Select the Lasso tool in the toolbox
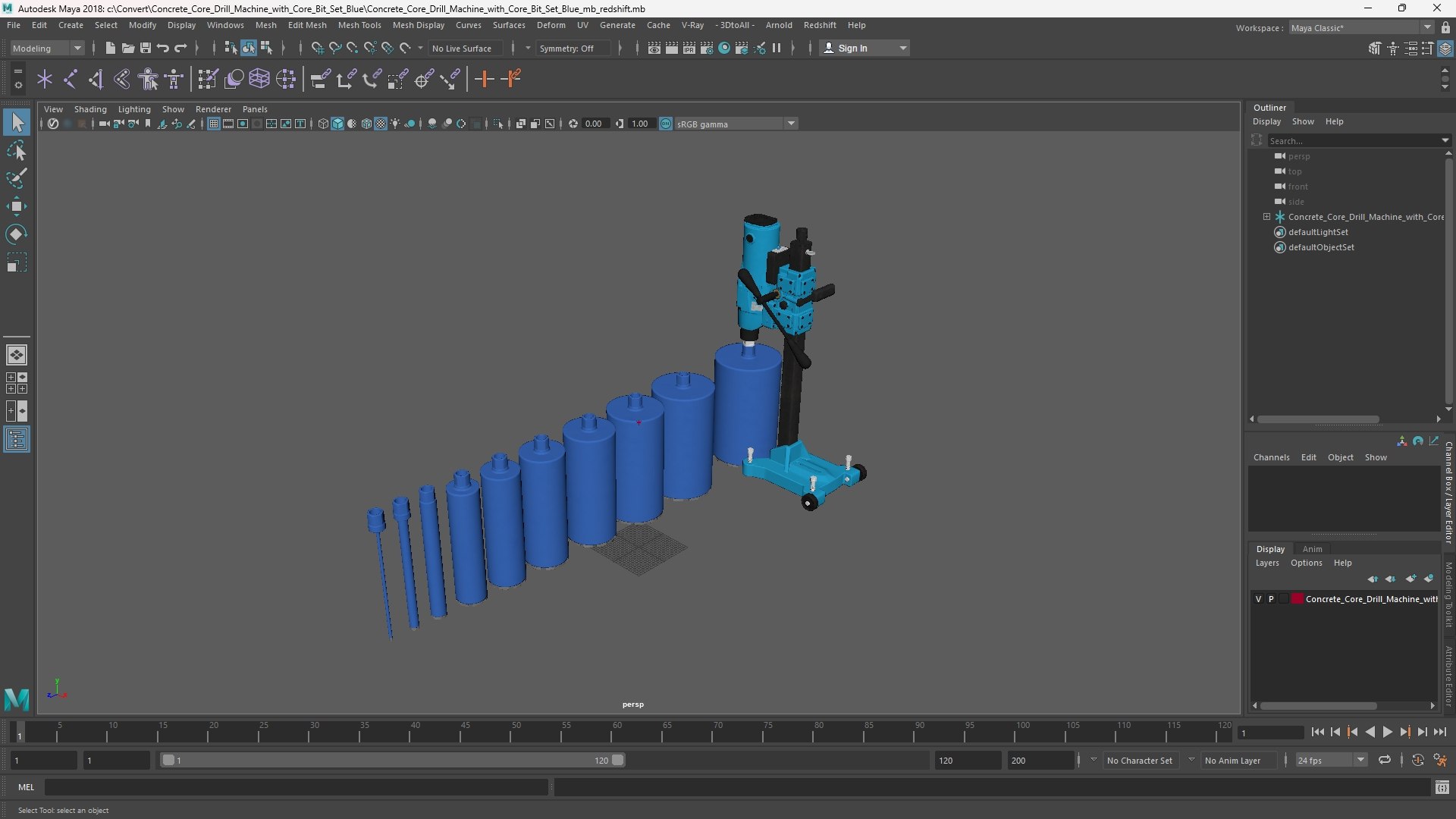The height and width of the screenshot is (819, 1456). pos(16,150)
